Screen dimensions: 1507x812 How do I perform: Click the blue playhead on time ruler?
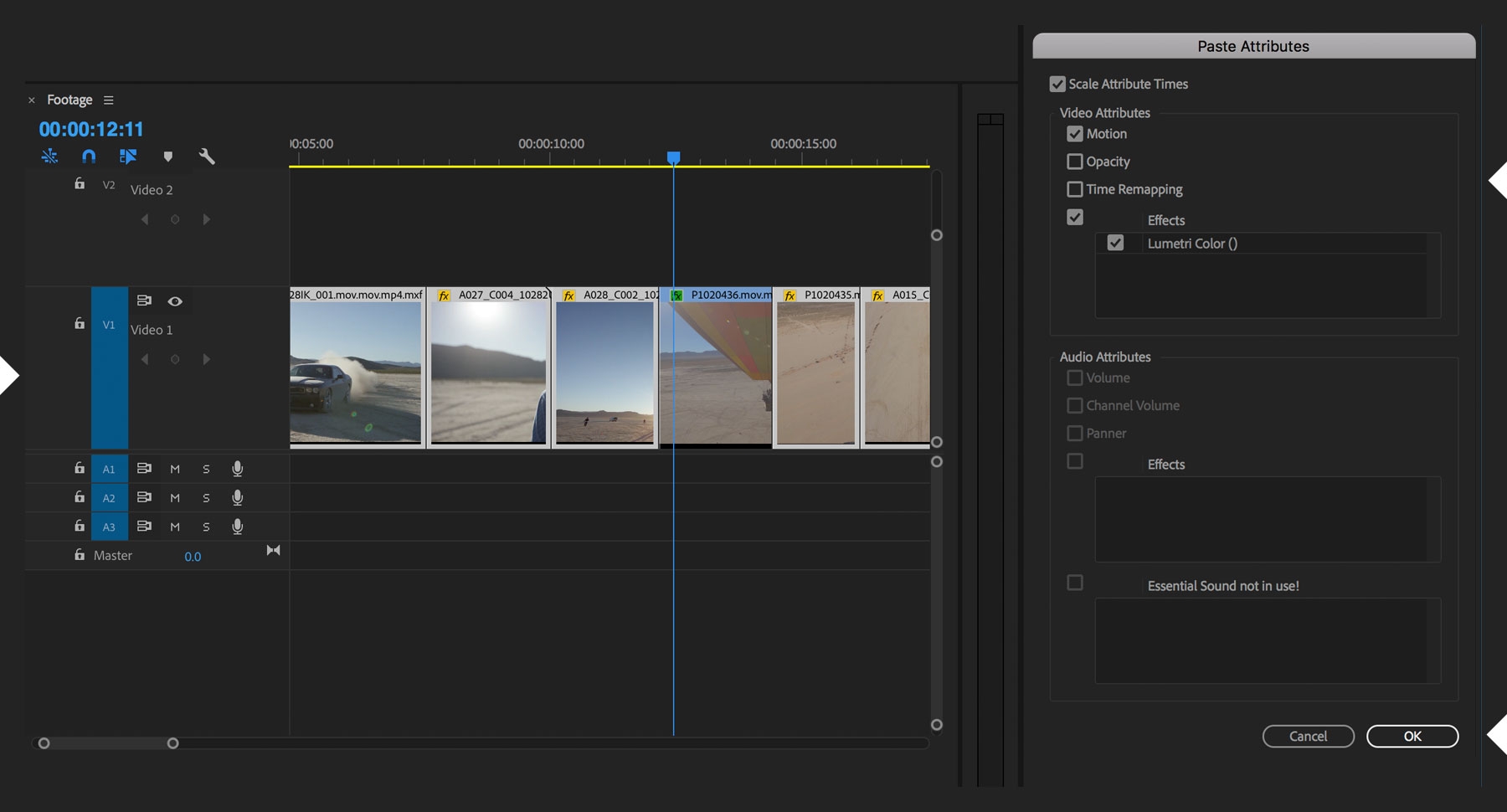[x=673, y=157]
